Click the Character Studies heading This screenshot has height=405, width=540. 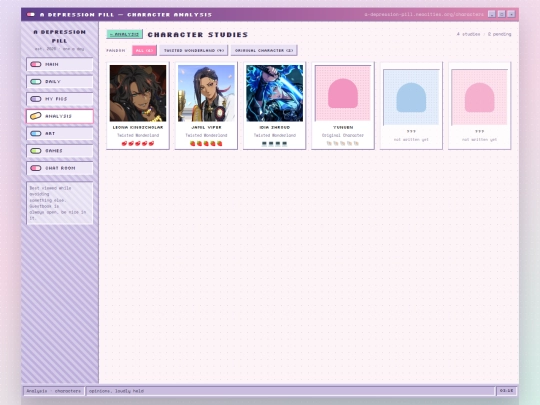(x=198, y=34)
